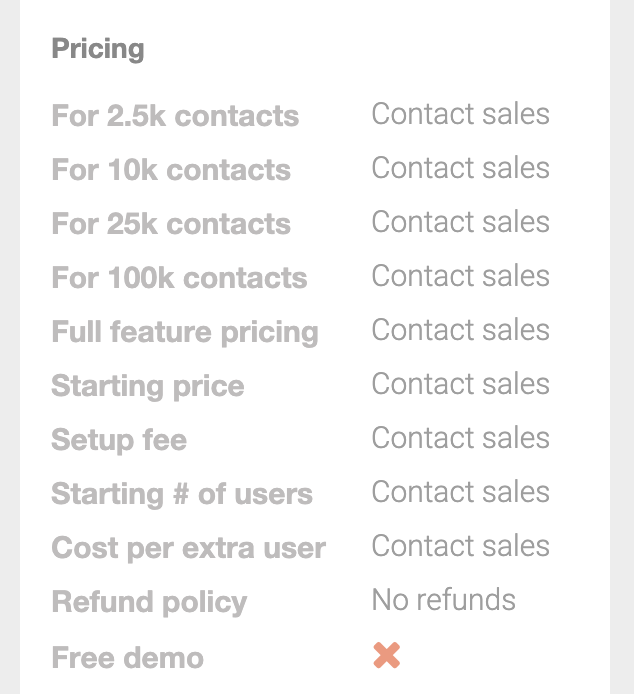
Task: Click the 'Starting price' label
Action: click(x=148, y=386)
